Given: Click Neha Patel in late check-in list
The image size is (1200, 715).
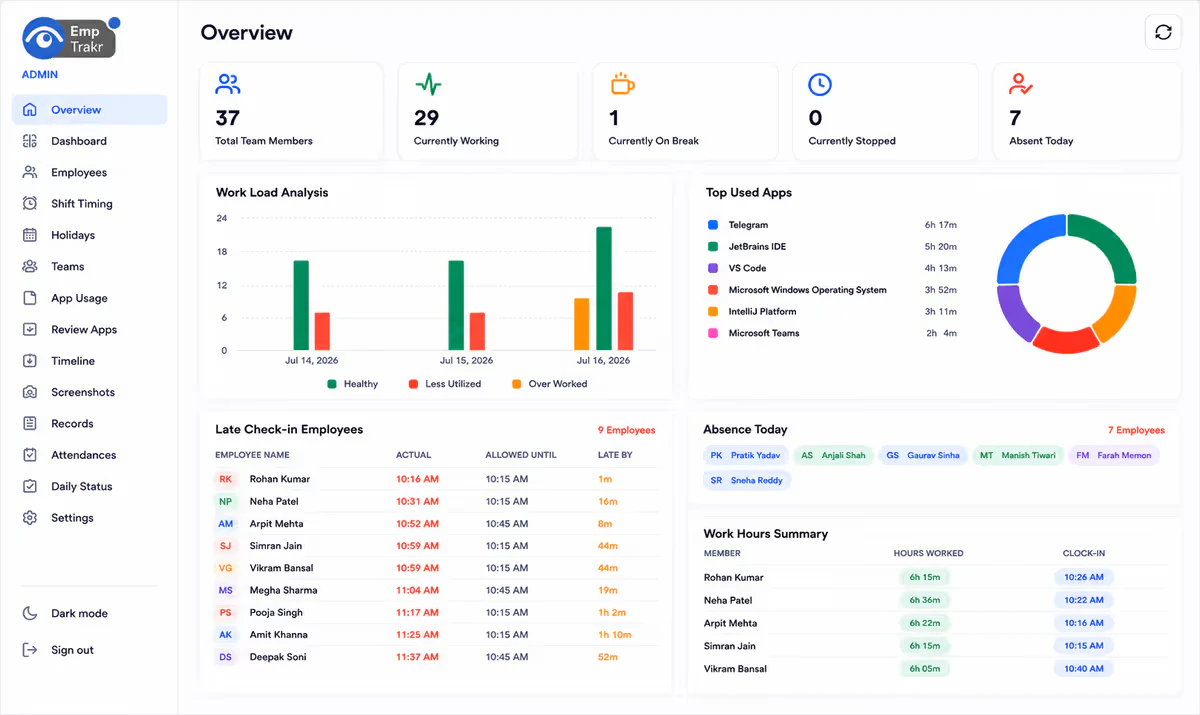Looking at the screenshot, I should (274, 501).
